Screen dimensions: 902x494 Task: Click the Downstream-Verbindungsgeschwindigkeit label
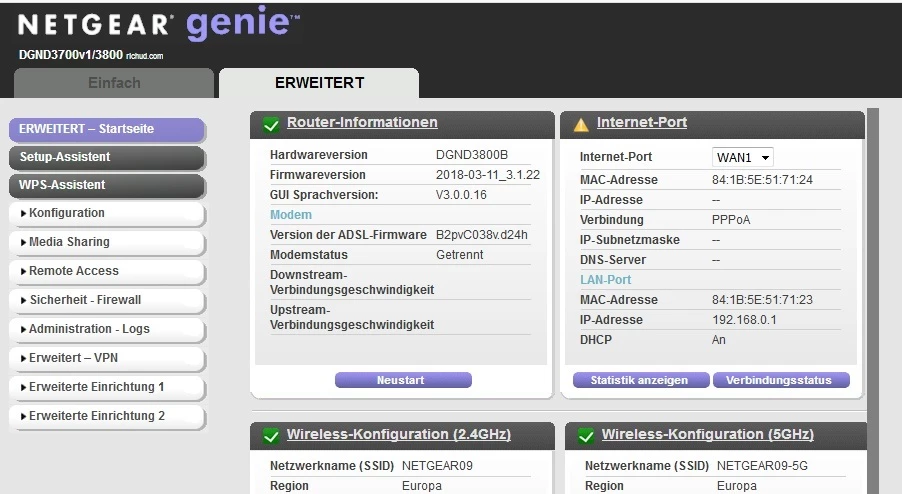[x=352, y=282]
